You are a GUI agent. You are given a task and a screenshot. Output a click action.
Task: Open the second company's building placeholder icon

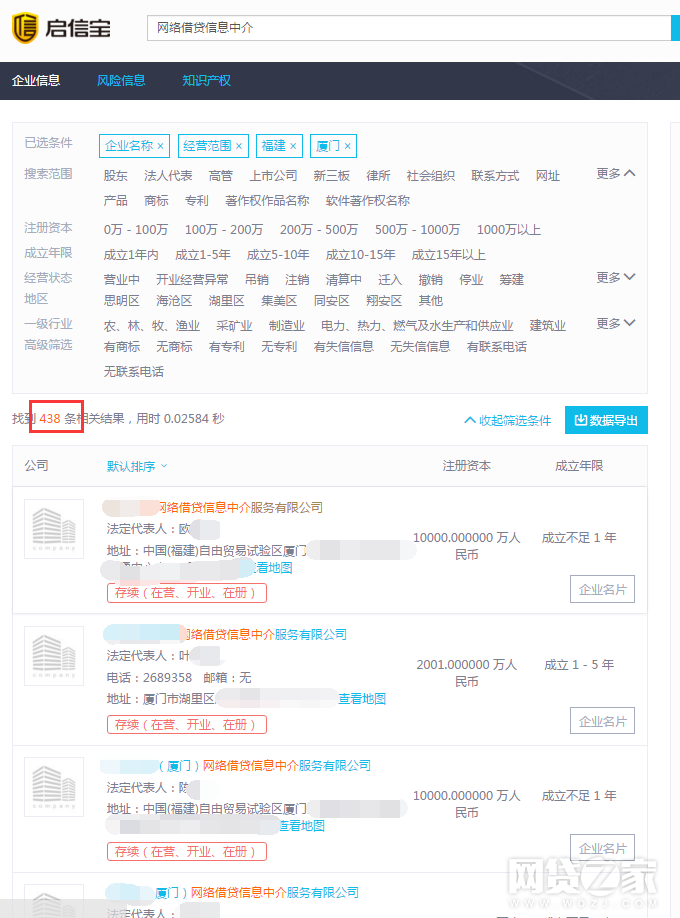pos(54,656)
